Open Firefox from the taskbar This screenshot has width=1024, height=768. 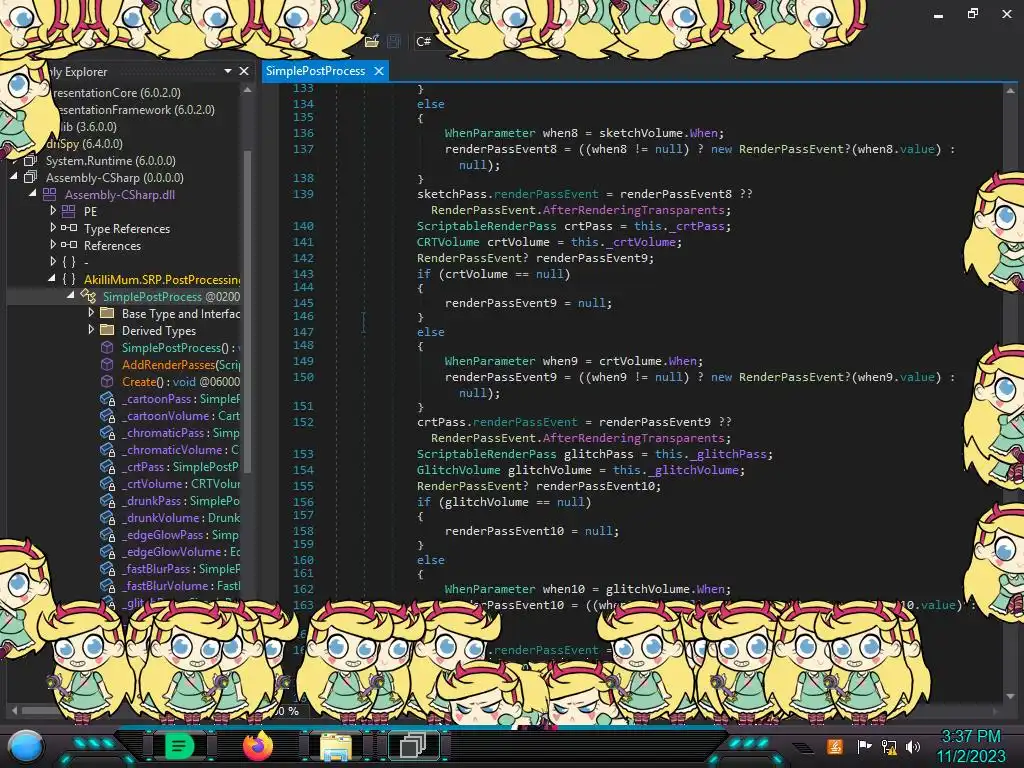pos(257,746)
